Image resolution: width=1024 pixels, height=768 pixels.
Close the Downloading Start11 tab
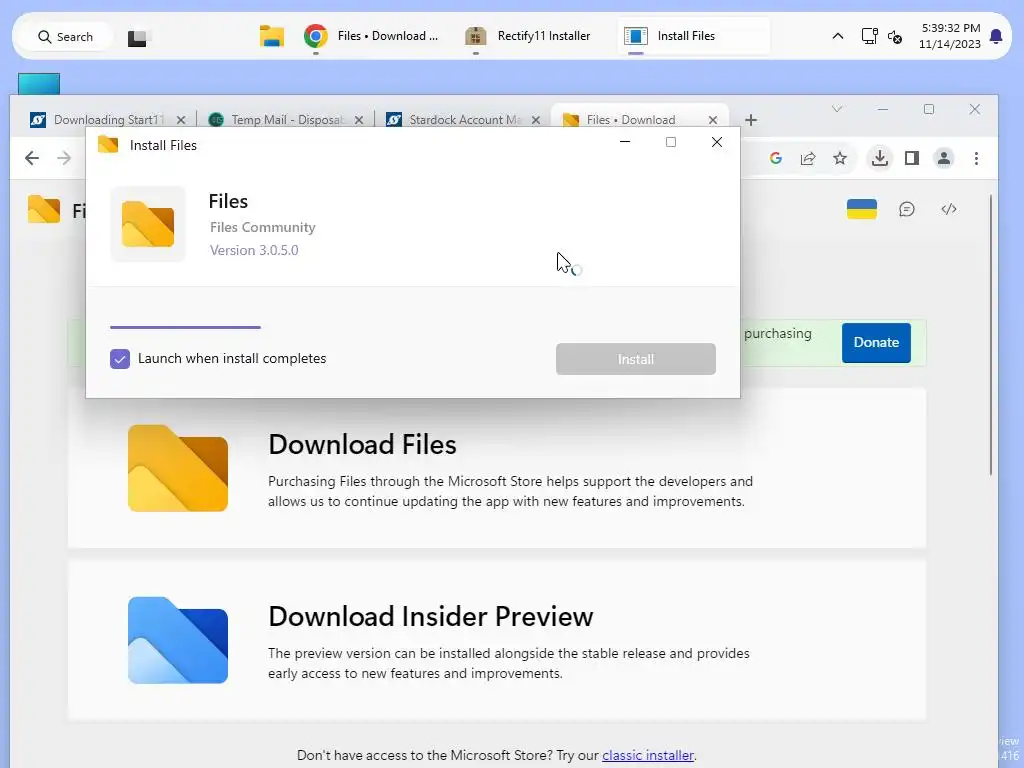tap(181, 120)
